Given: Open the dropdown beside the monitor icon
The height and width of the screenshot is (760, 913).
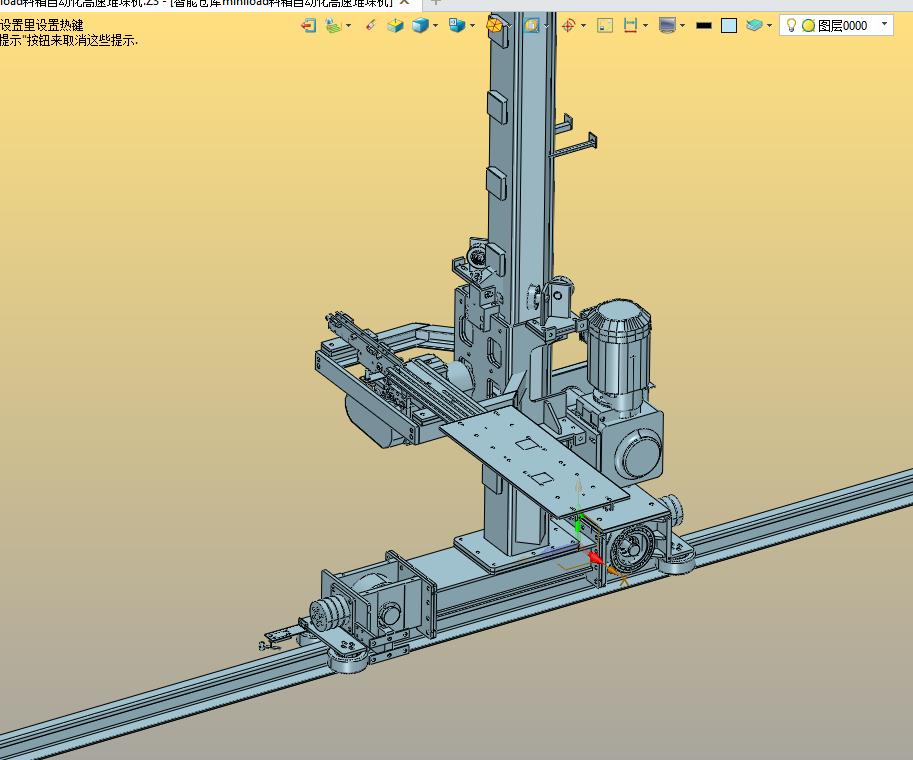Looking at the screenshot, I should (x=682, y=26).
